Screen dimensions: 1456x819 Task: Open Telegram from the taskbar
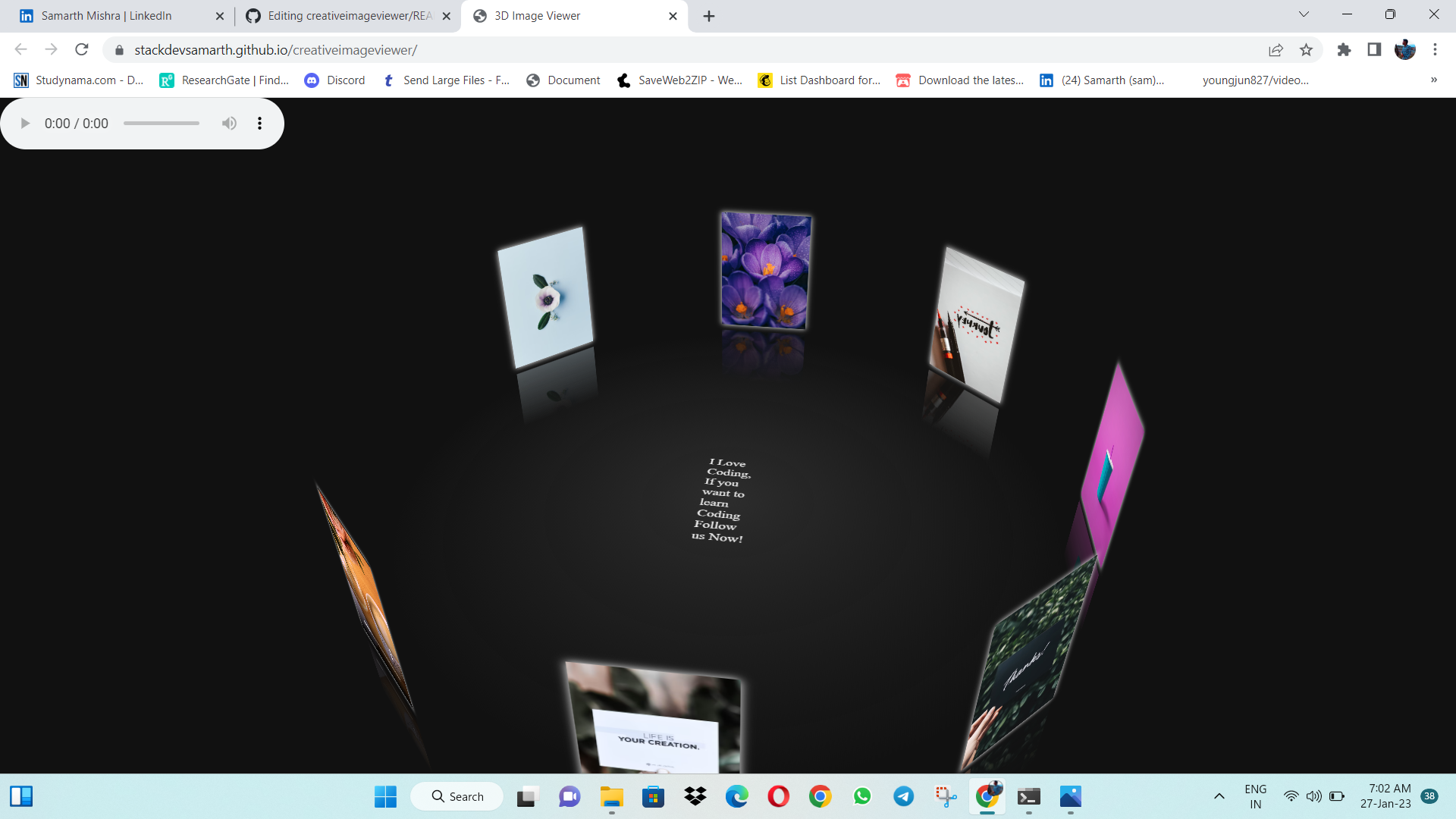[904, 796]
